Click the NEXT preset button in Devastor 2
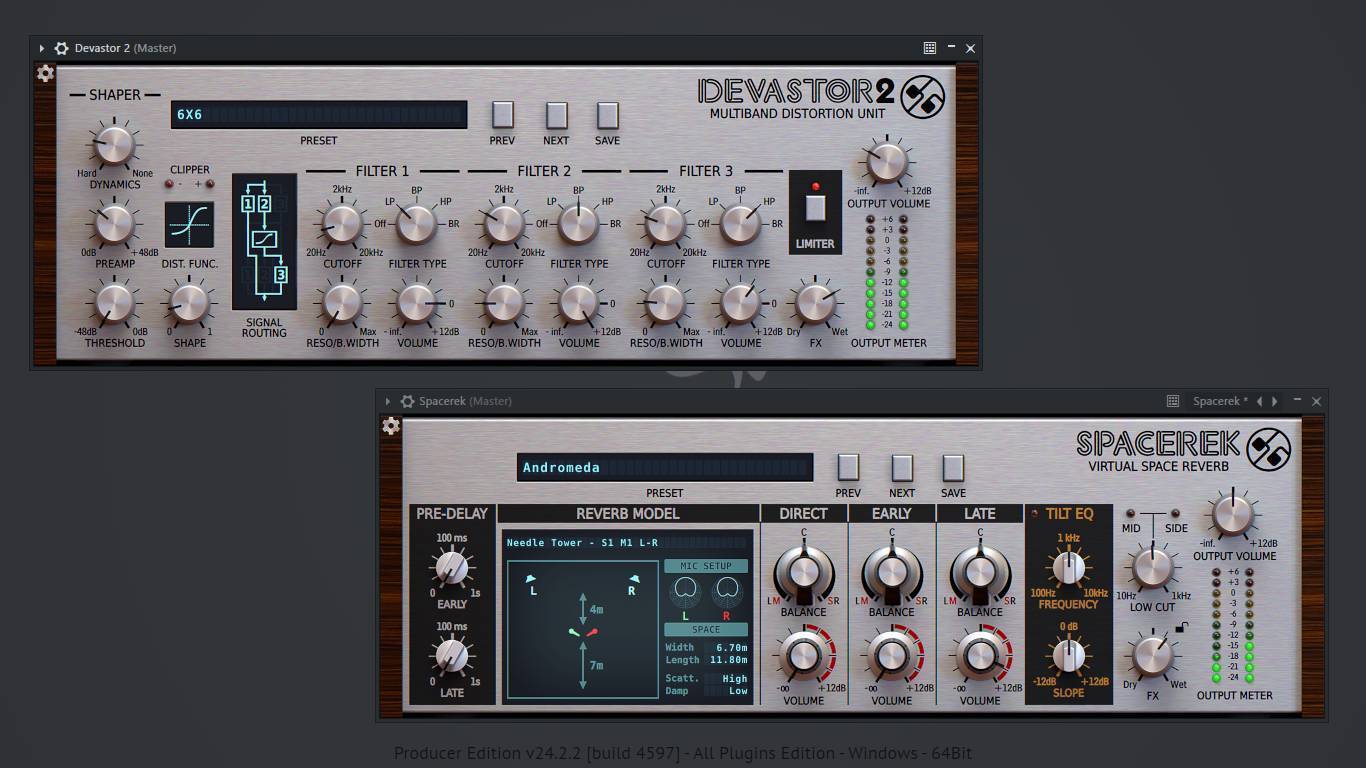 (x=556, y=115)
